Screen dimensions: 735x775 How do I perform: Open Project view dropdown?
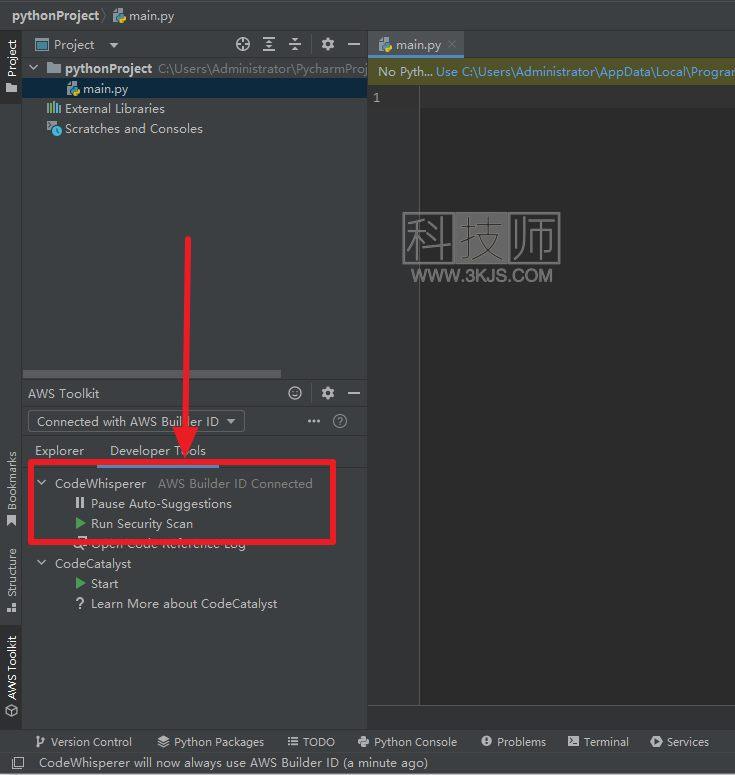[114, 45]
